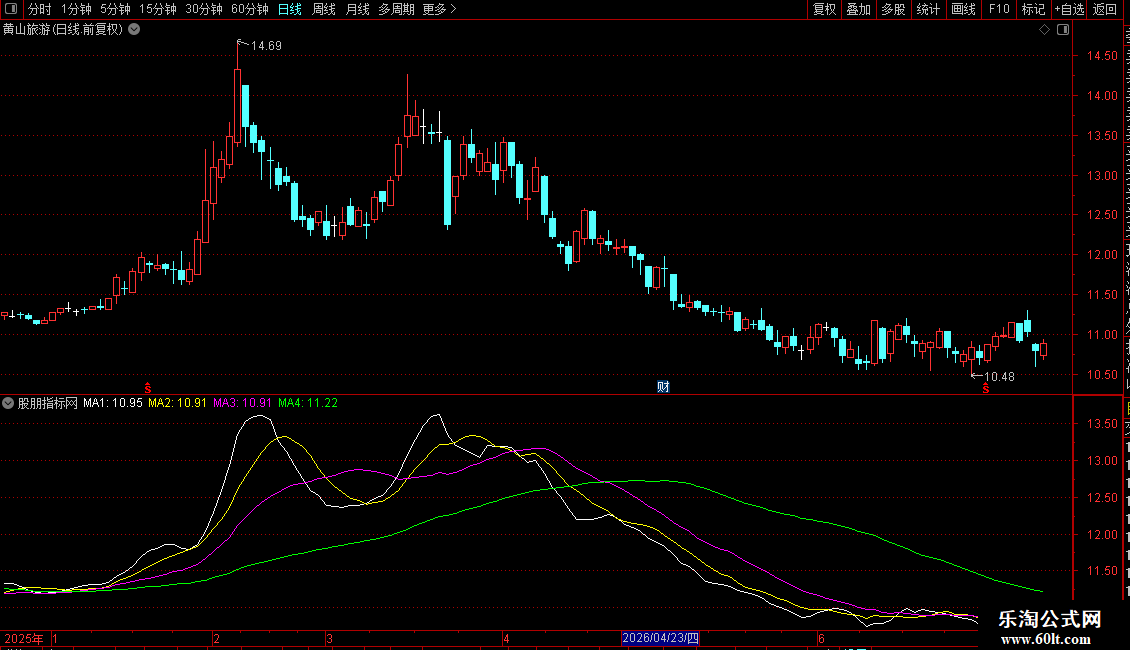Click the 2025年 year label on time axis
This screenshot has width=1130, height=650.
pyautogui.click(x=24, y=638)
